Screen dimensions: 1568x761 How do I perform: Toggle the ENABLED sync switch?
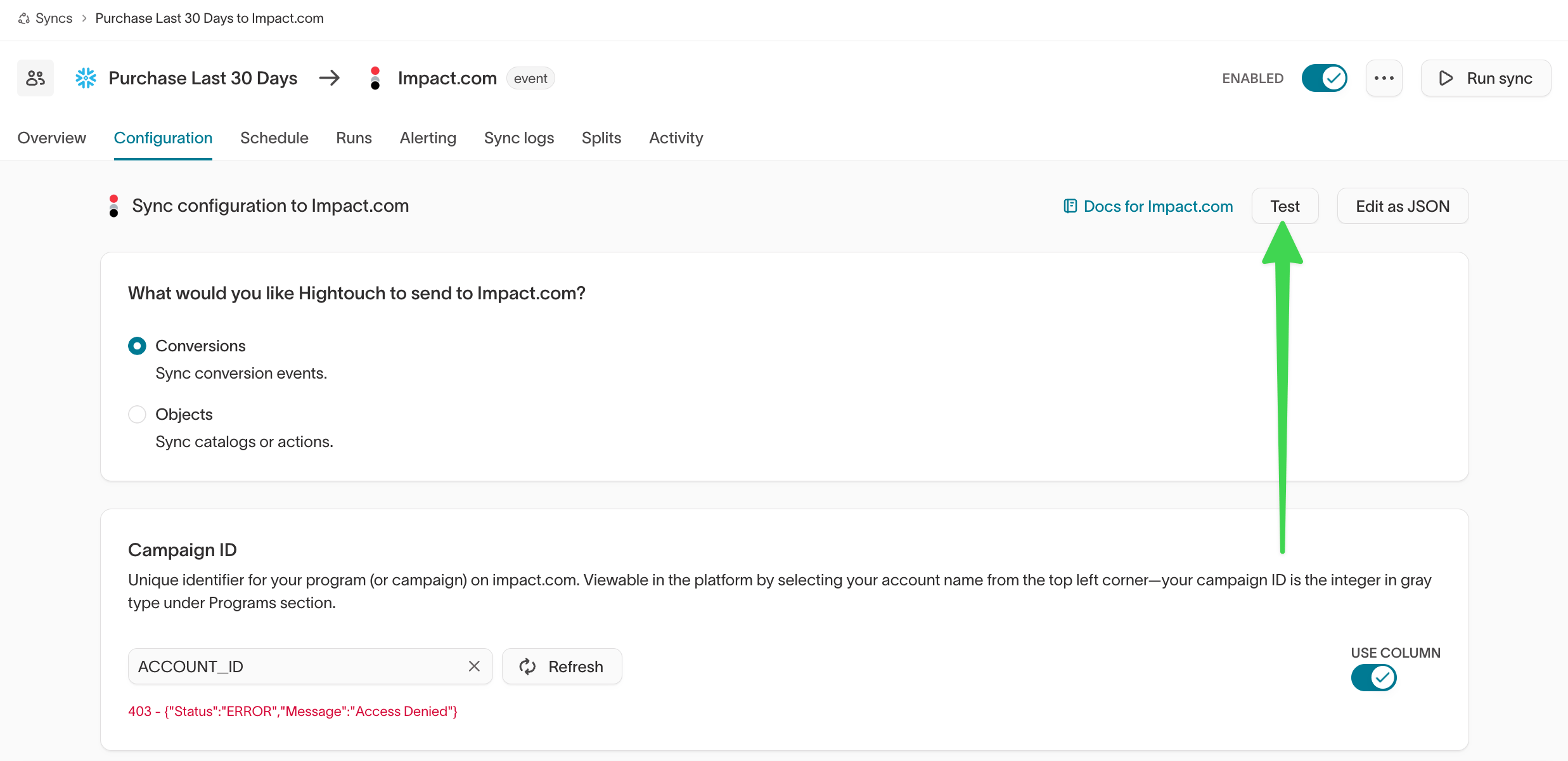[x=1325, y=78]
